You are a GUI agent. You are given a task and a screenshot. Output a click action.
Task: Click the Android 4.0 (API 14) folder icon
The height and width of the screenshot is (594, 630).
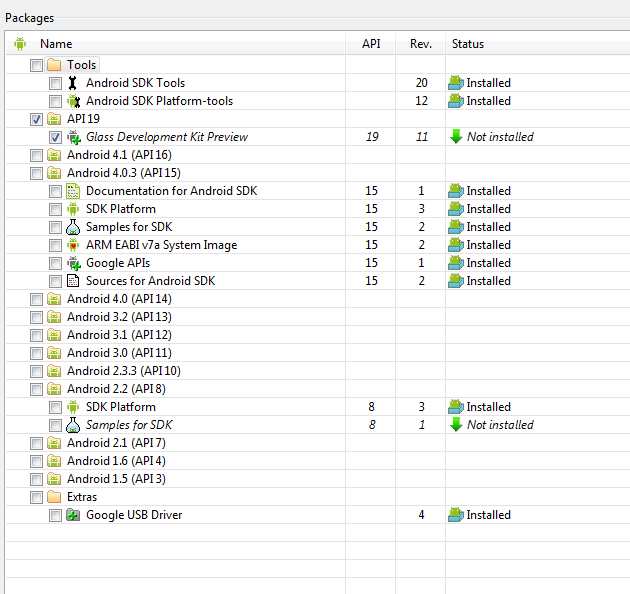pos(54,299)
